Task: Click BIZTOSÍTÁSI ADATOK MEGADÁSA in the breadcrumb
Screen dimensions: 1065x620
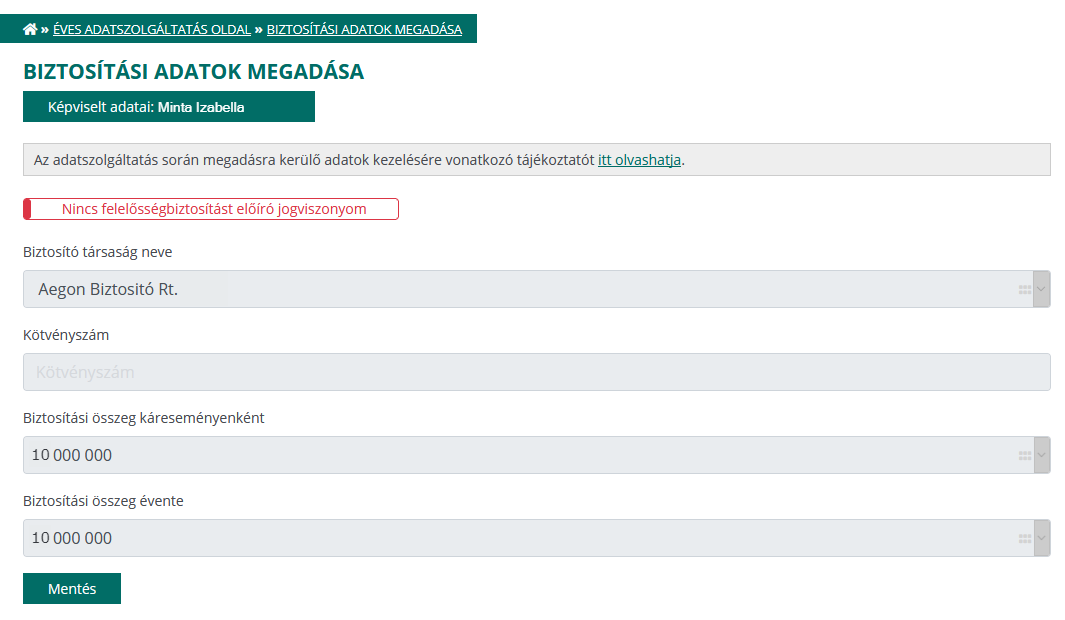Action: 366,29
